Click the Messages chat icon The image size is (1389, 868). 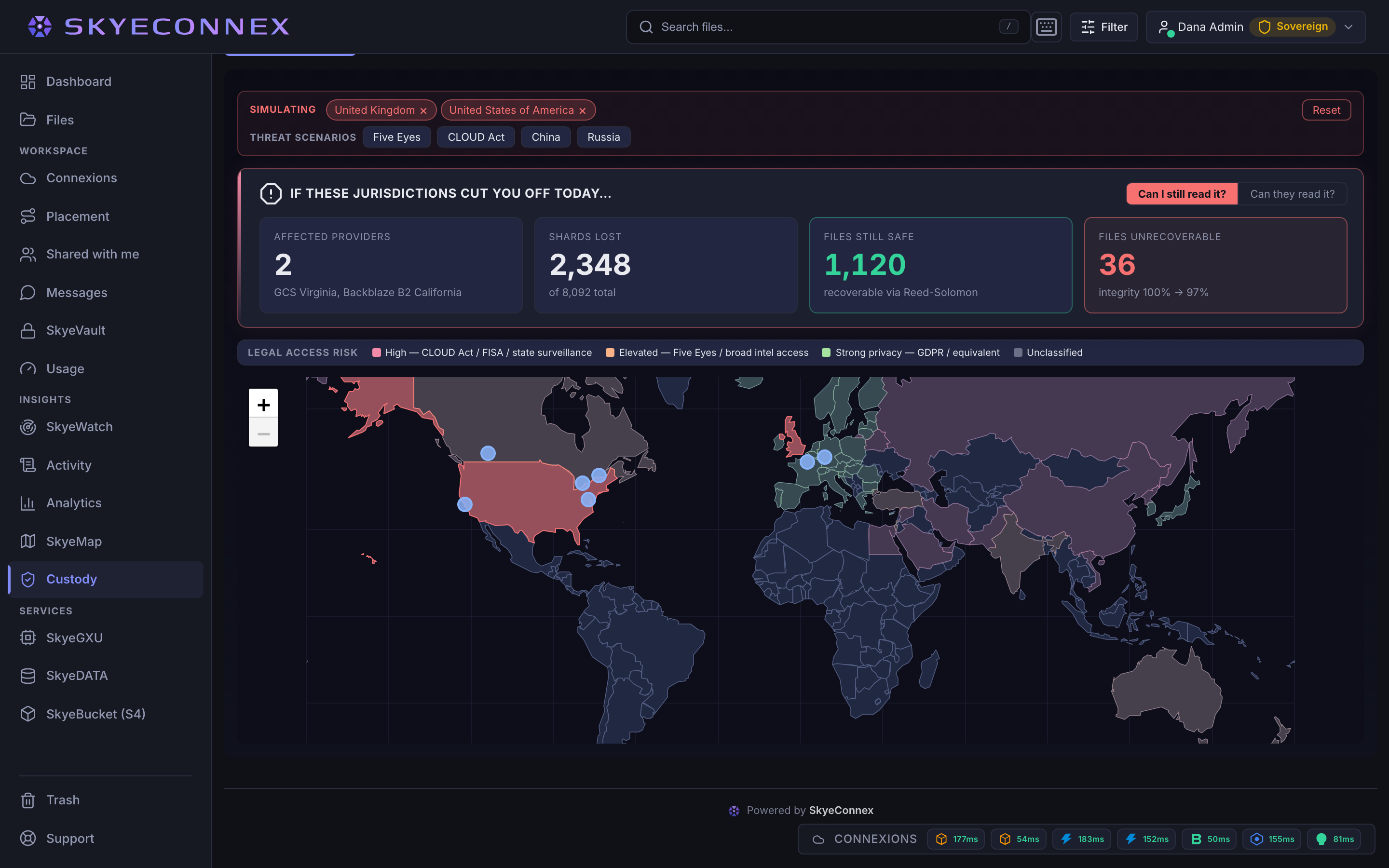coord(27,293)
